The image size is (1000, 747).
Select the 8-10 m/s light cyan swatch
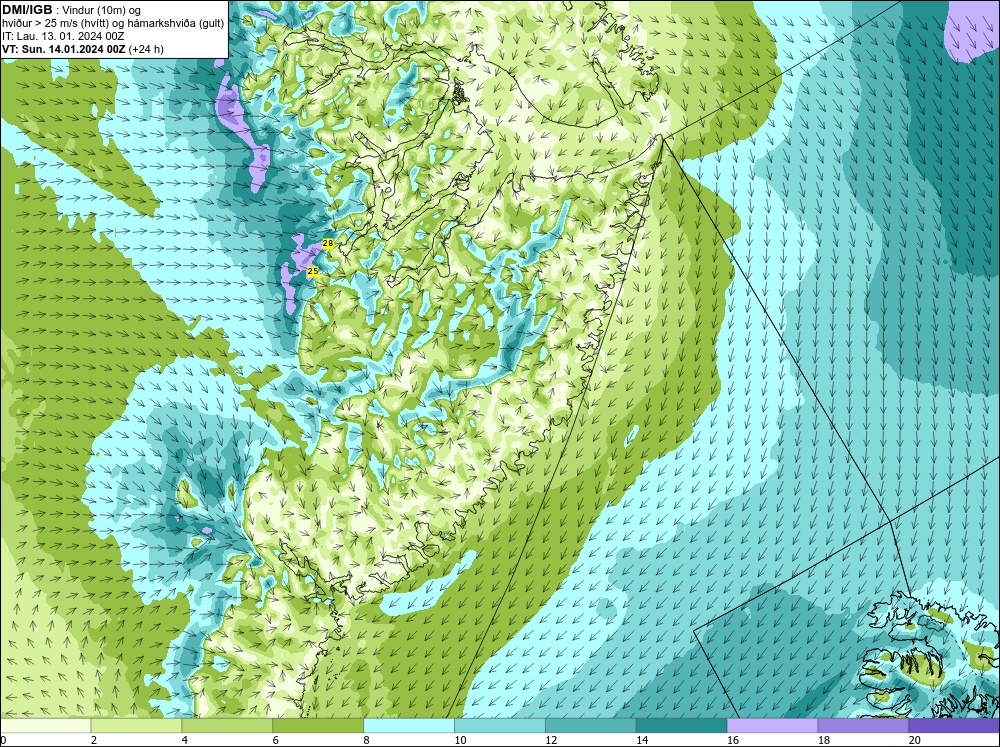pyautogui.click(x=409, y=725)
